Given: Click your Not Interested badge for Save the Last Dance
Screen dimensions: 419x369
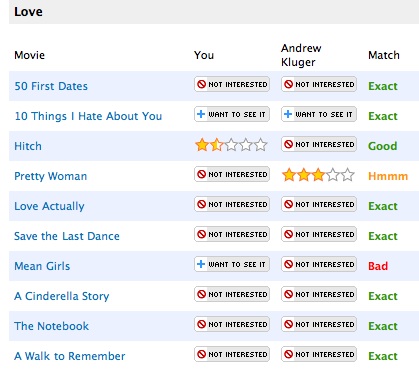Looking at the screenshot, I should click(x=232, y=234).
